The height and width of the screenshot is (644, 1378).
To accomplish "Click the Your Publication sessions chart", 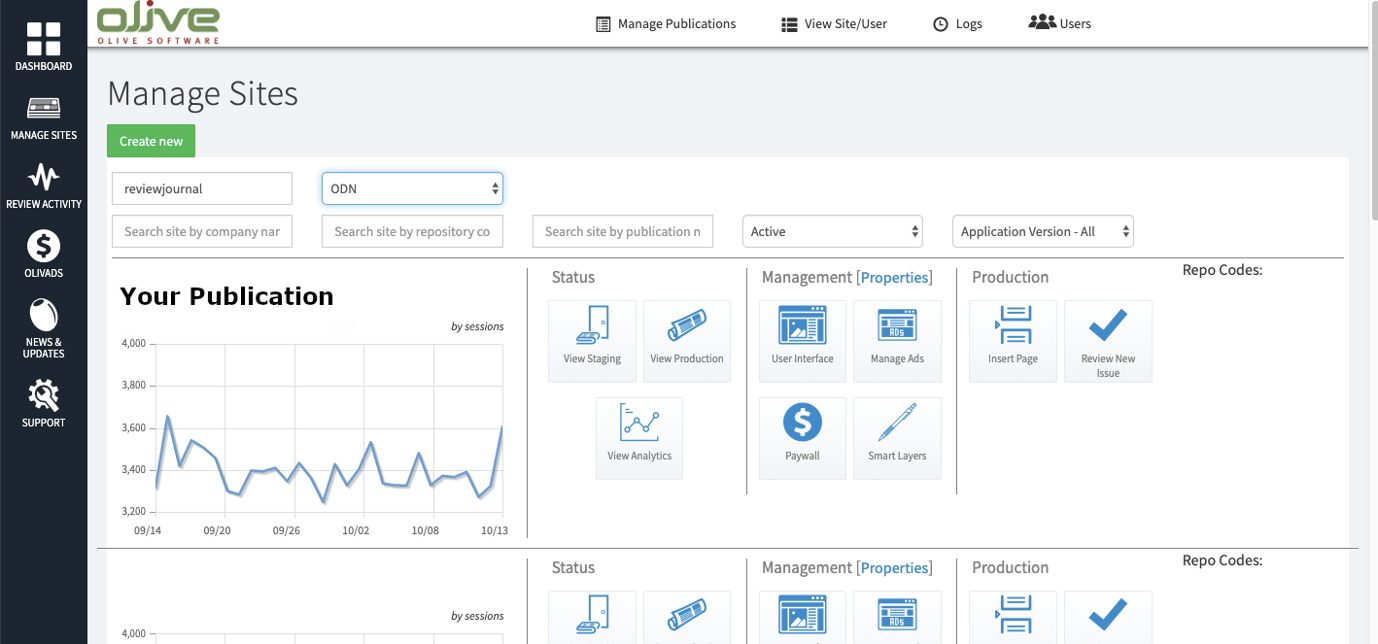I will pyautogui.click(x=320, y=430).
